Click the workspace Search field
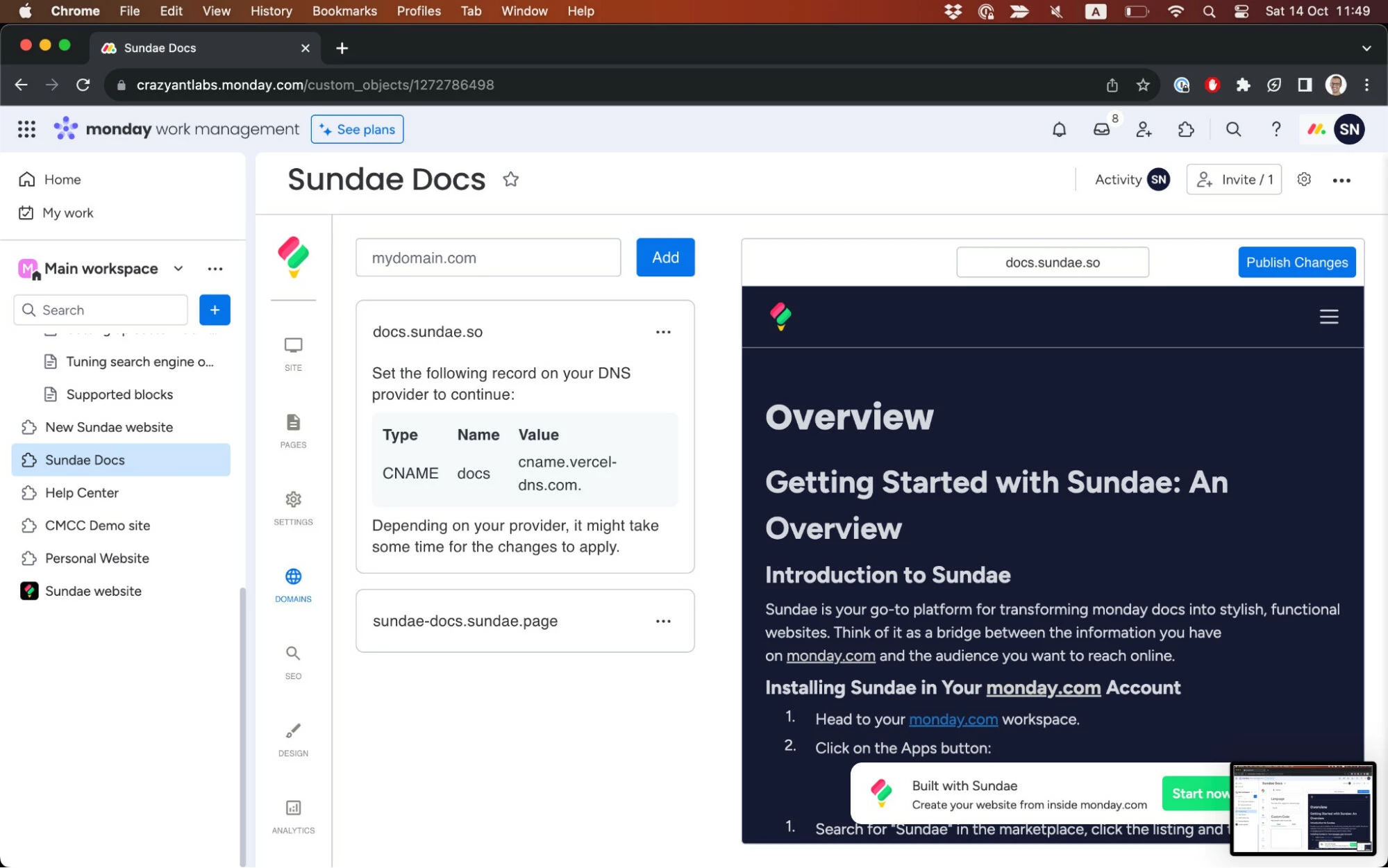The width and height of the screenshot is (1388, 868). click(101, 310)
